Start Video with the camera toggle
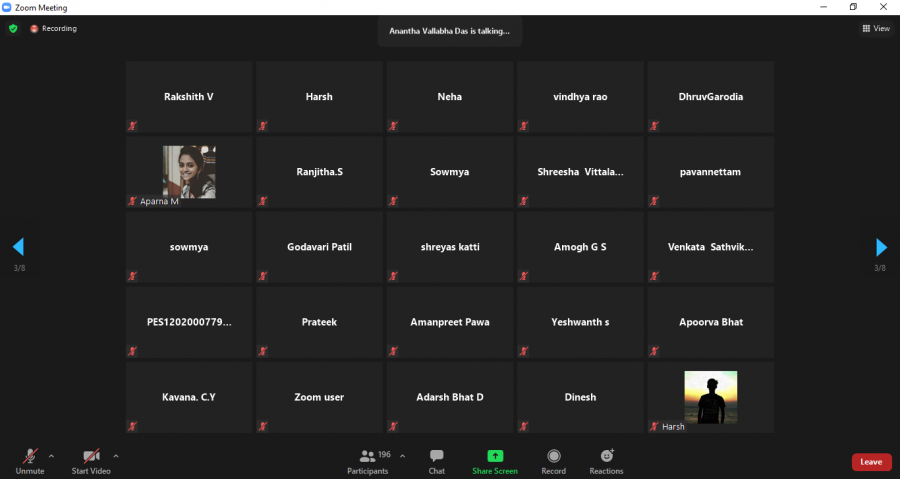 tap(91, 457)
